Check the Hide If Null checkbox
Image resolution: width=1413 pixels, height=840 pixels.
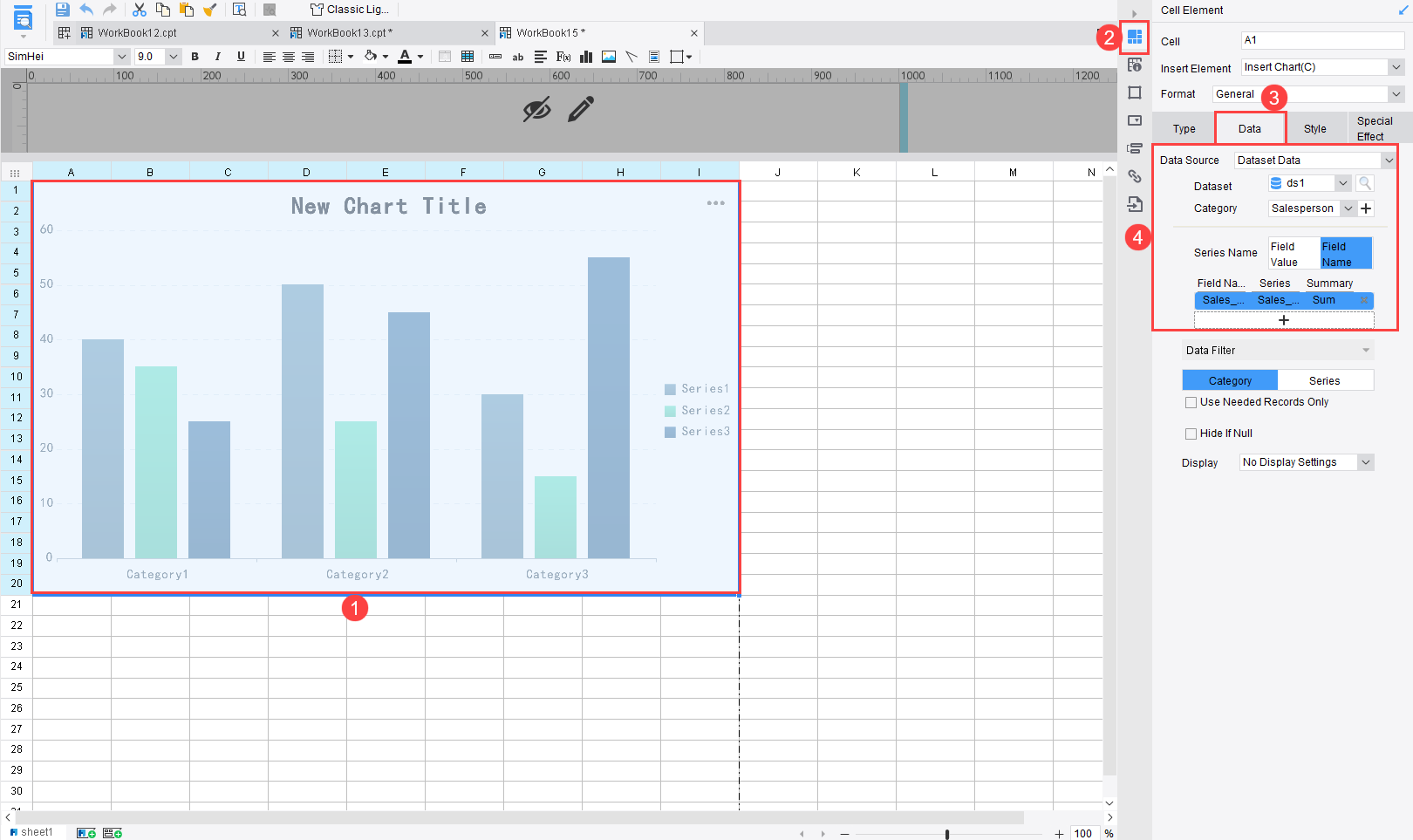click(1191, 434)
